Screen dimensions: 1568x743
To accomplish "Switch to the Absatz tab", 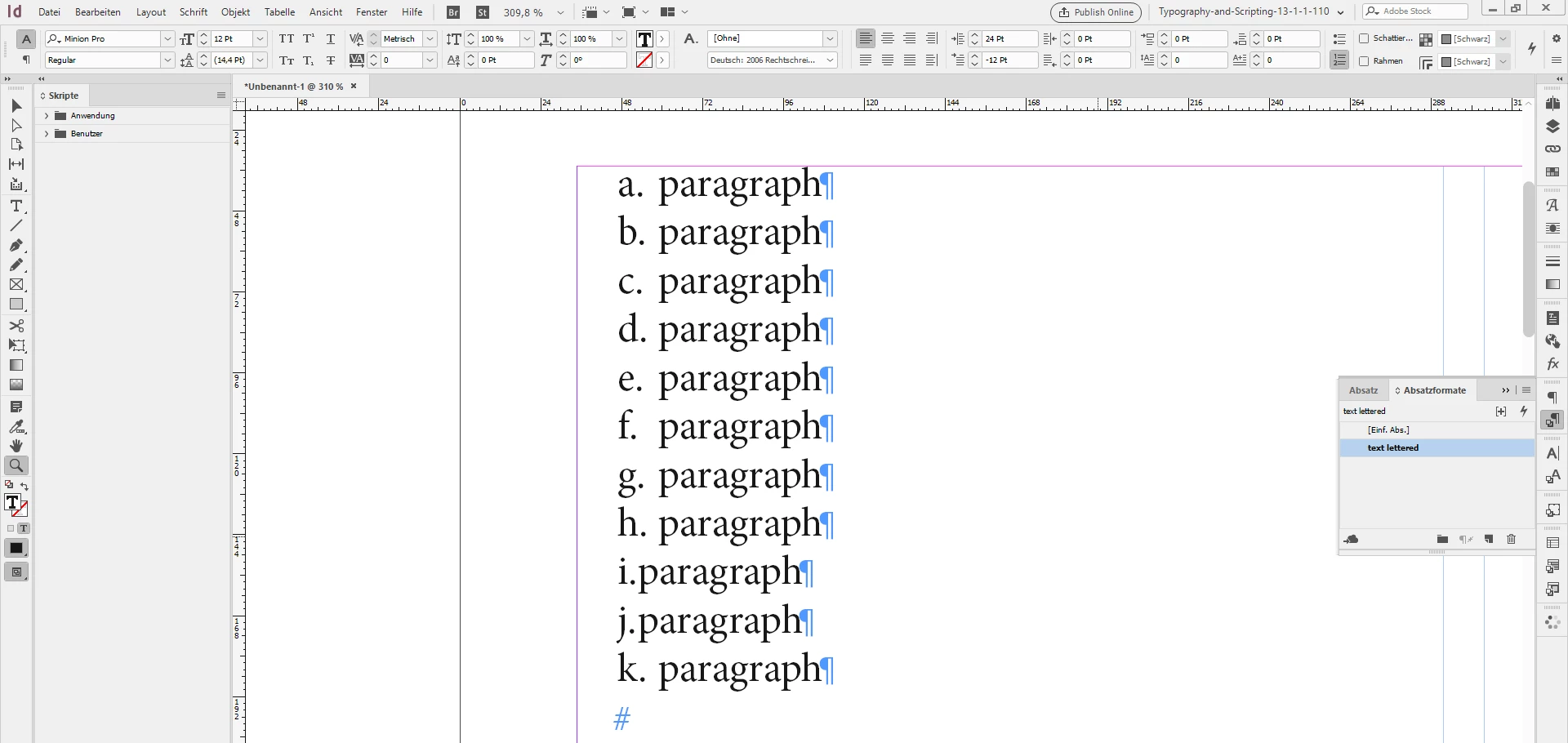I will pyautogui.click(x=1363, y=390).
